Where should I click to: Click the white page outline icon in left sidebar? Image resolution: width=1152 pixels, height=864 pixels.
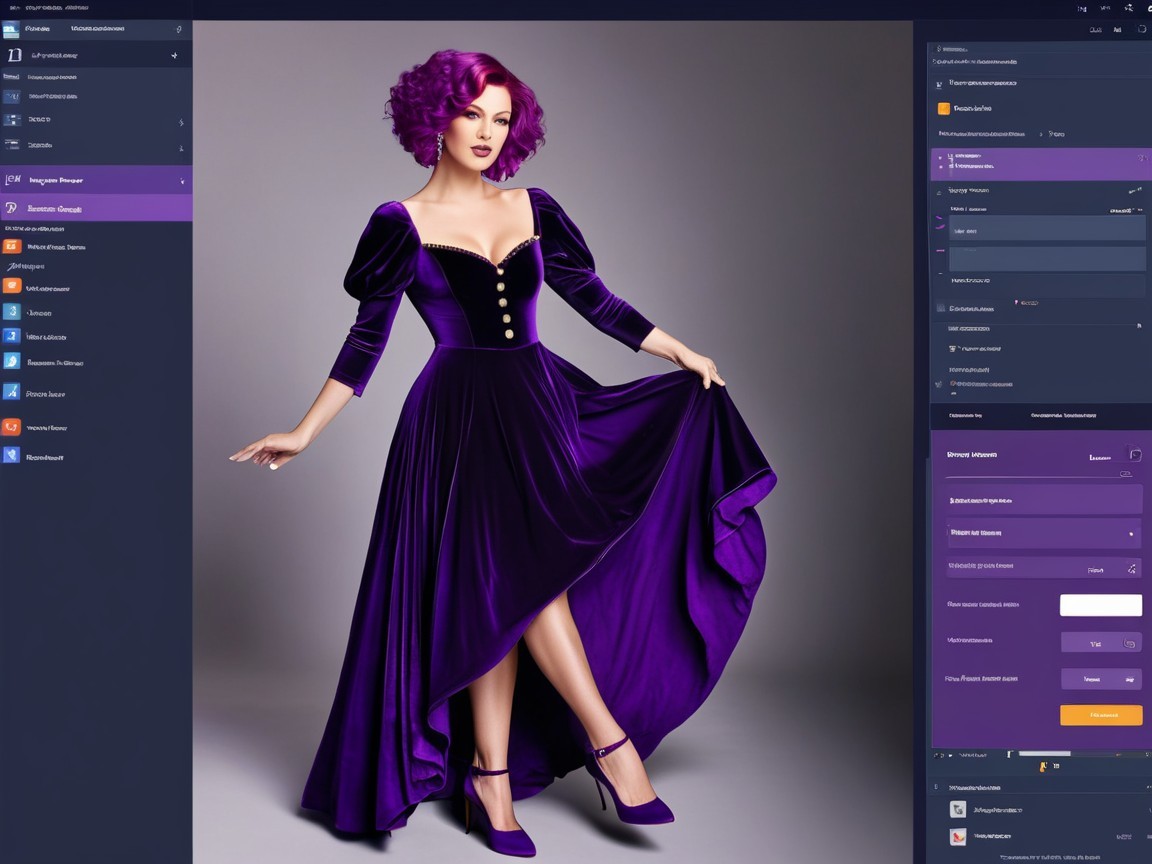click(x=13, y=55)
